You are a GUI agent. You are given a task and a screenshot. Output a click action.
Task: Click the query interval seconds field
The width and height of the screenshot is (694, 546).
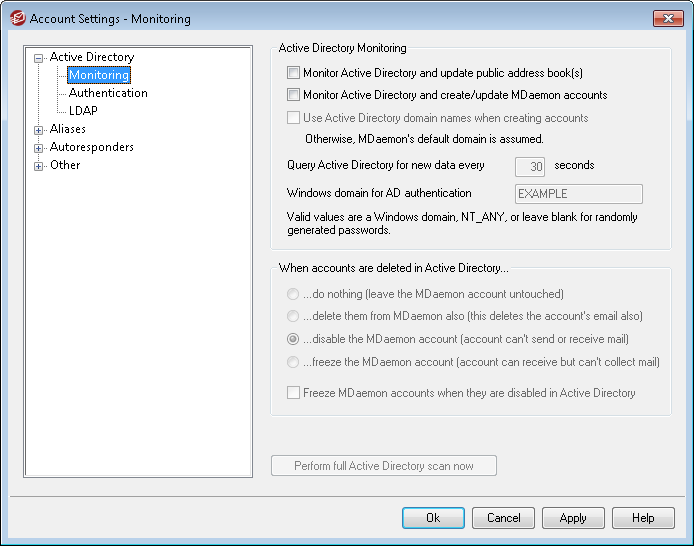529,167
